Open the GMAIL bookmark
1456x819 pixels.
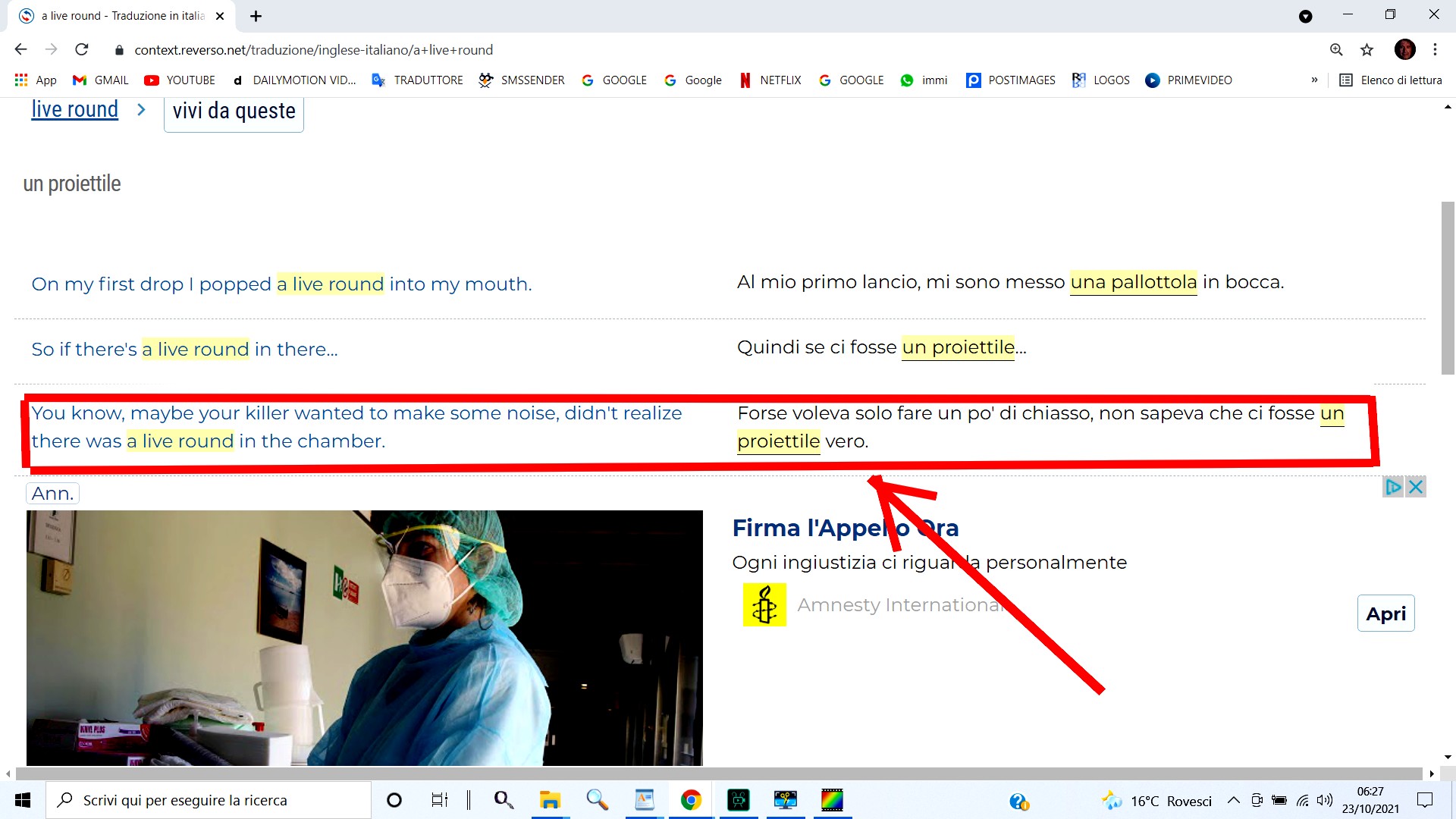click(x=100, y=80)
